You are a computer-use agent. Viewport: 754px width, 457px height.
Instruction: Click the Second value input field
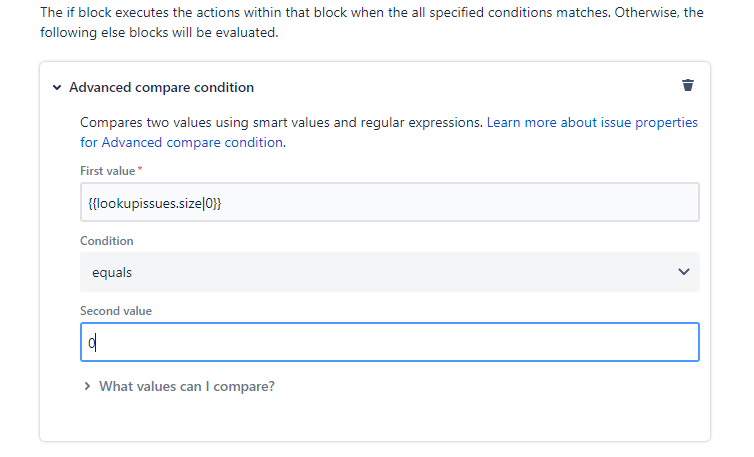[390, 342]
